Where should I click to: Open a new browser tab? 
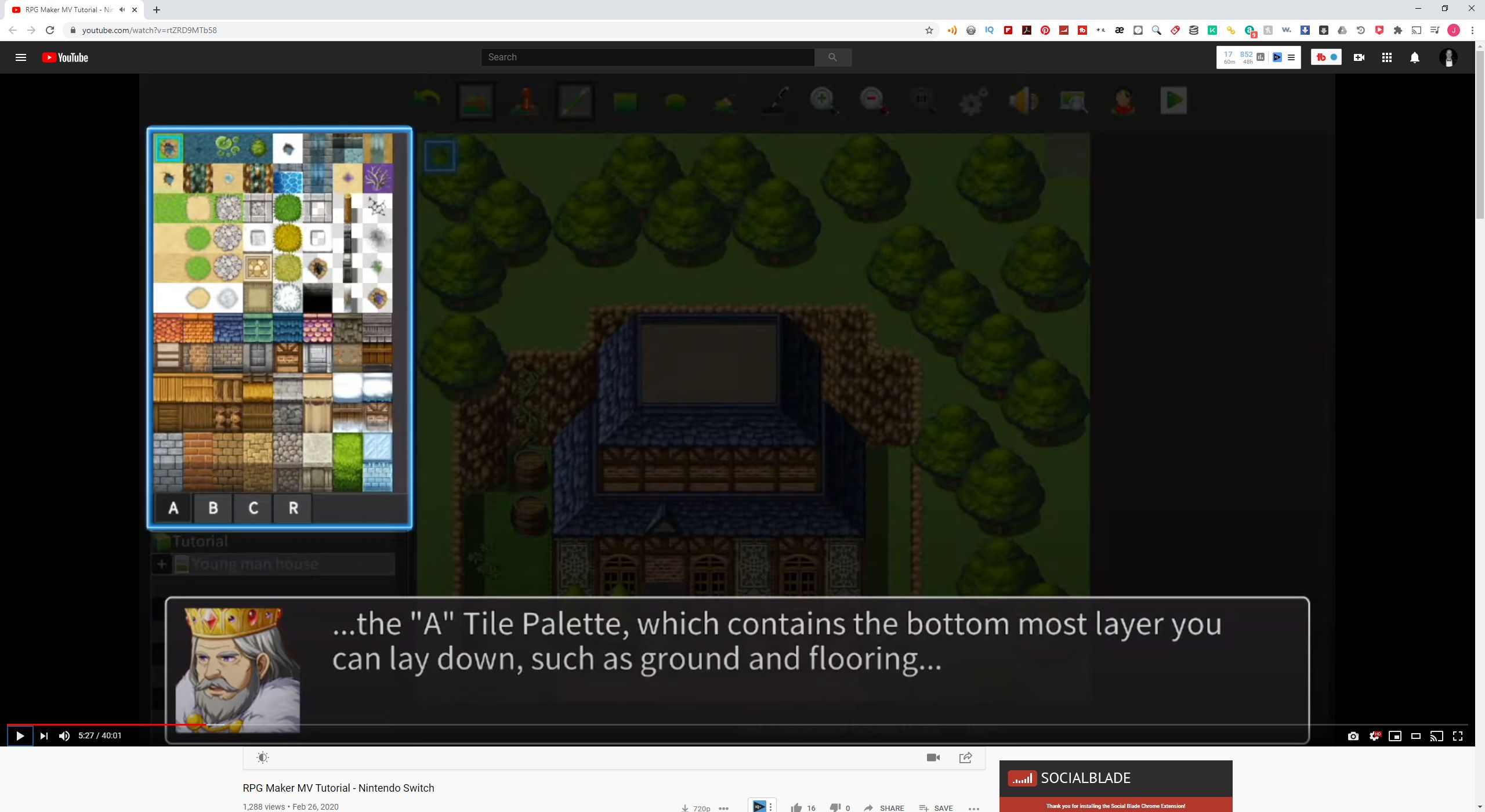point(157,10)
